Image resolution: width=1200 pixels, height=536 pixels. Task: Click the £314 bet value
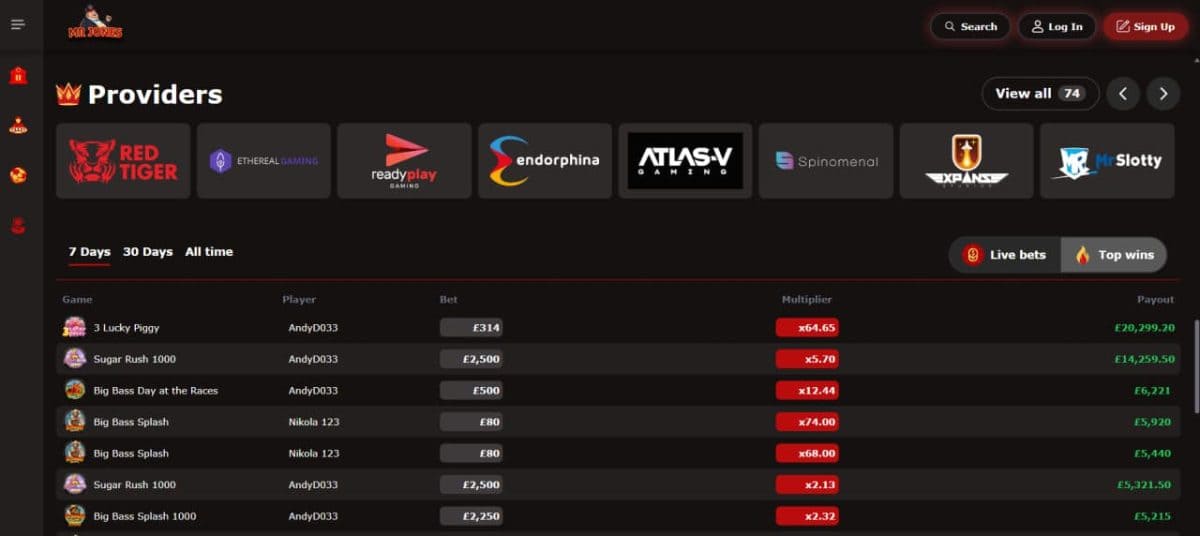point(471,327)
